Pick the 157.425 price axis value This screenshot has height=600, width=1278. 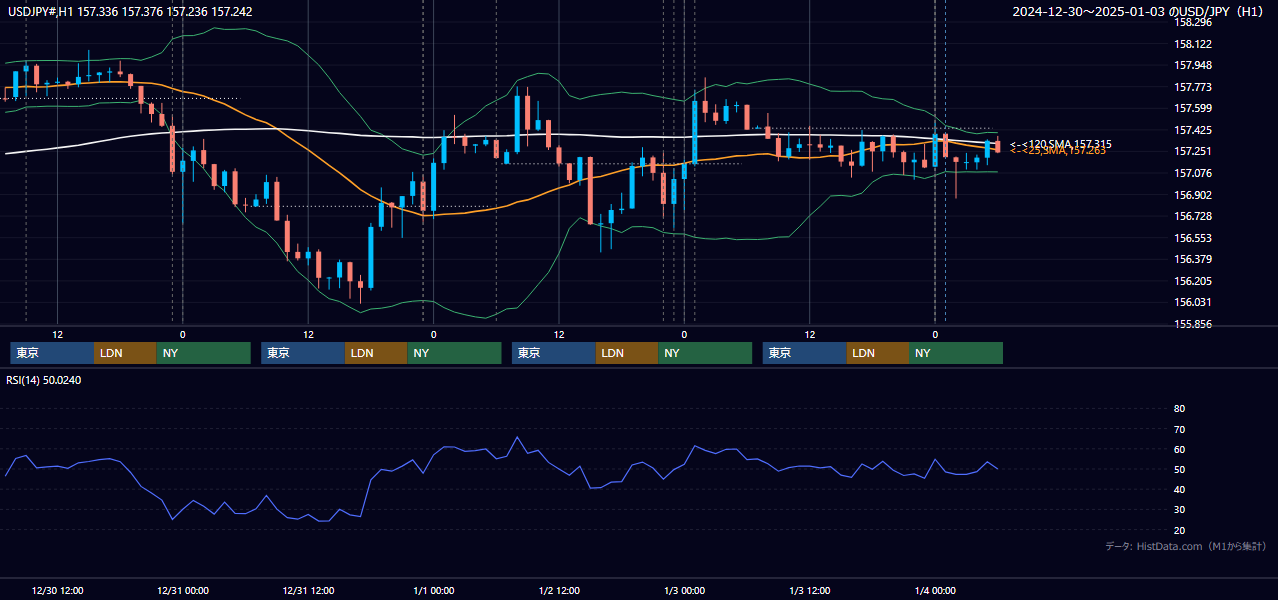click(x=1193, y=130)
